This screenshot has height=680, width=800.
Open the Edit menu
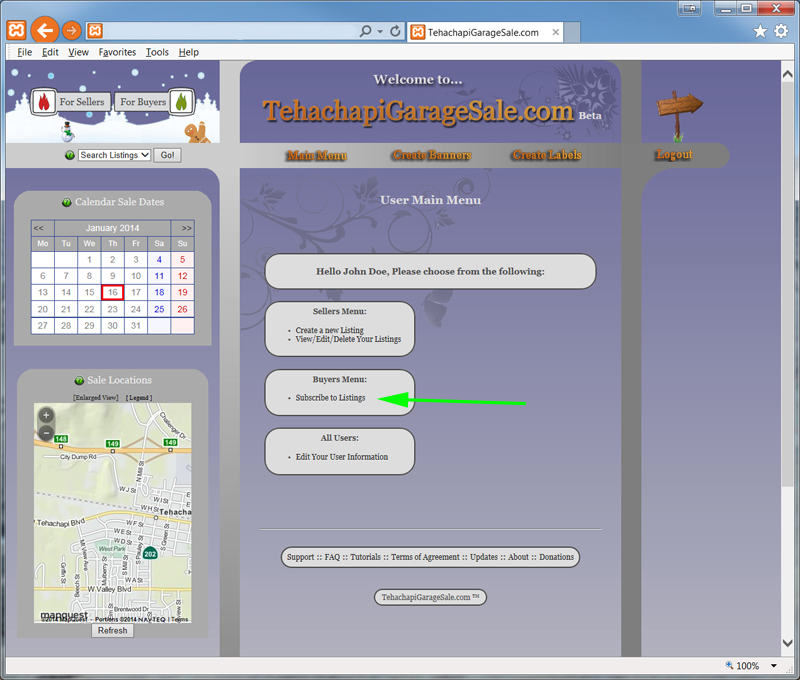pos(50,52)
